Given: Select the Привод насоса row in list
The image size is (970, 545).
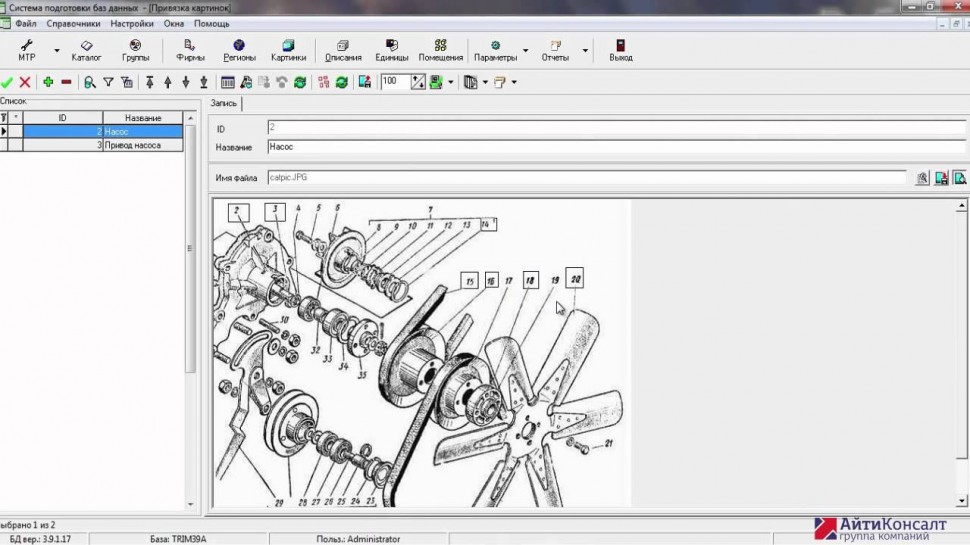Looking at the screenshot, I should tap(142, 145).
